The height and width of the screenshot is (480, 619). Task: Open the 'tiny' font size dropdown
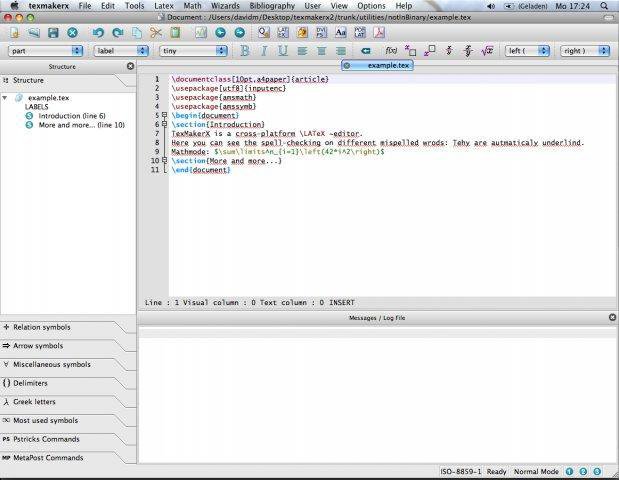(x=190, y=50)
